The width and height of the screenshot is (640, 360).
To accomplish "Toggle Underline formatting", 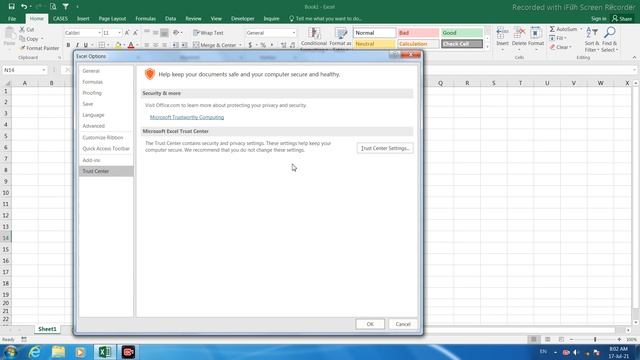I will pyautogui.click(x=86, y=45).
